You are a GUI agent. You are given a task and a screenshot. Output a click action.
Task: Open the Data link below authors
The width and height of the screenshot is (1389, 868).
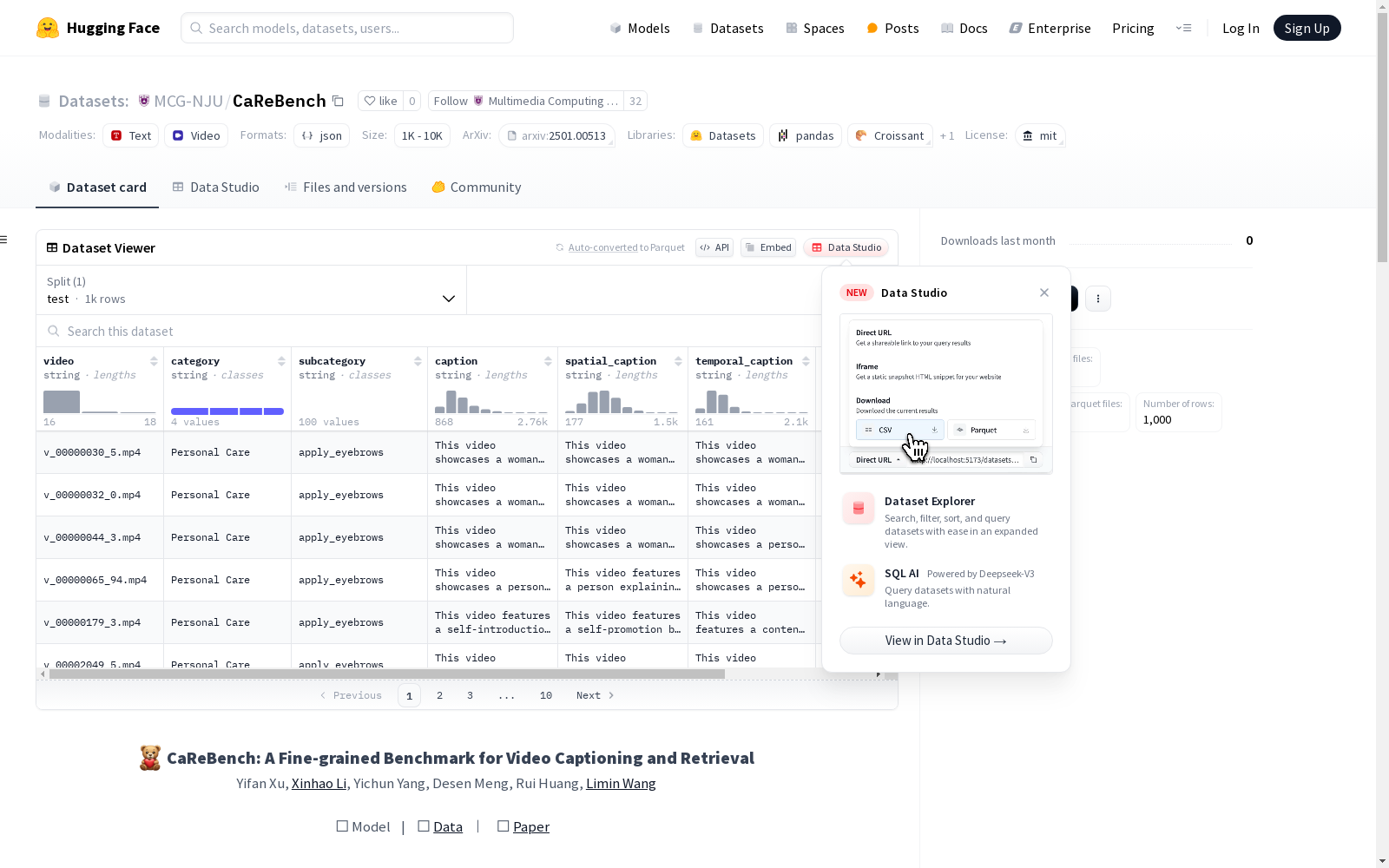click(x=448, y=826)
